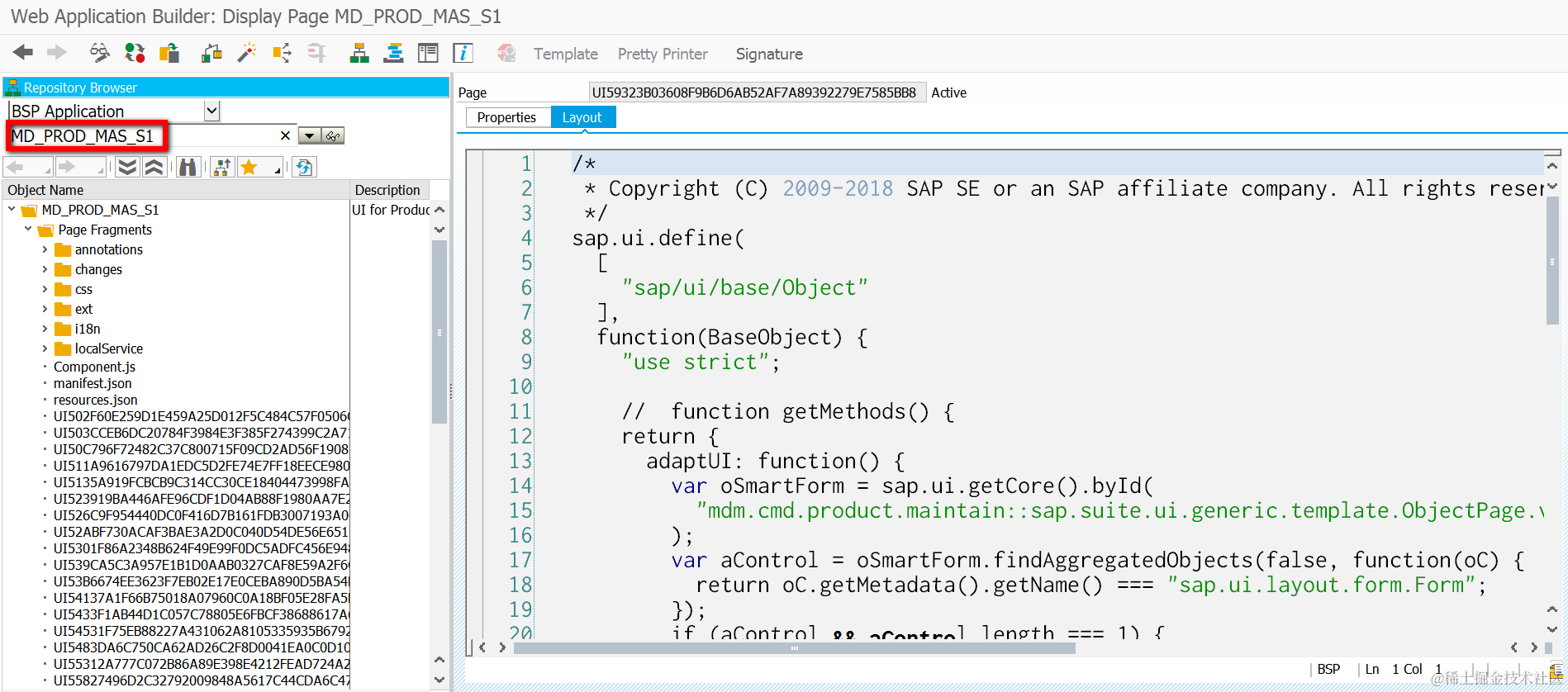
Task: Expand all nodes with the double-down arrows
Action: pyautogui.click(x=127, y=168)
